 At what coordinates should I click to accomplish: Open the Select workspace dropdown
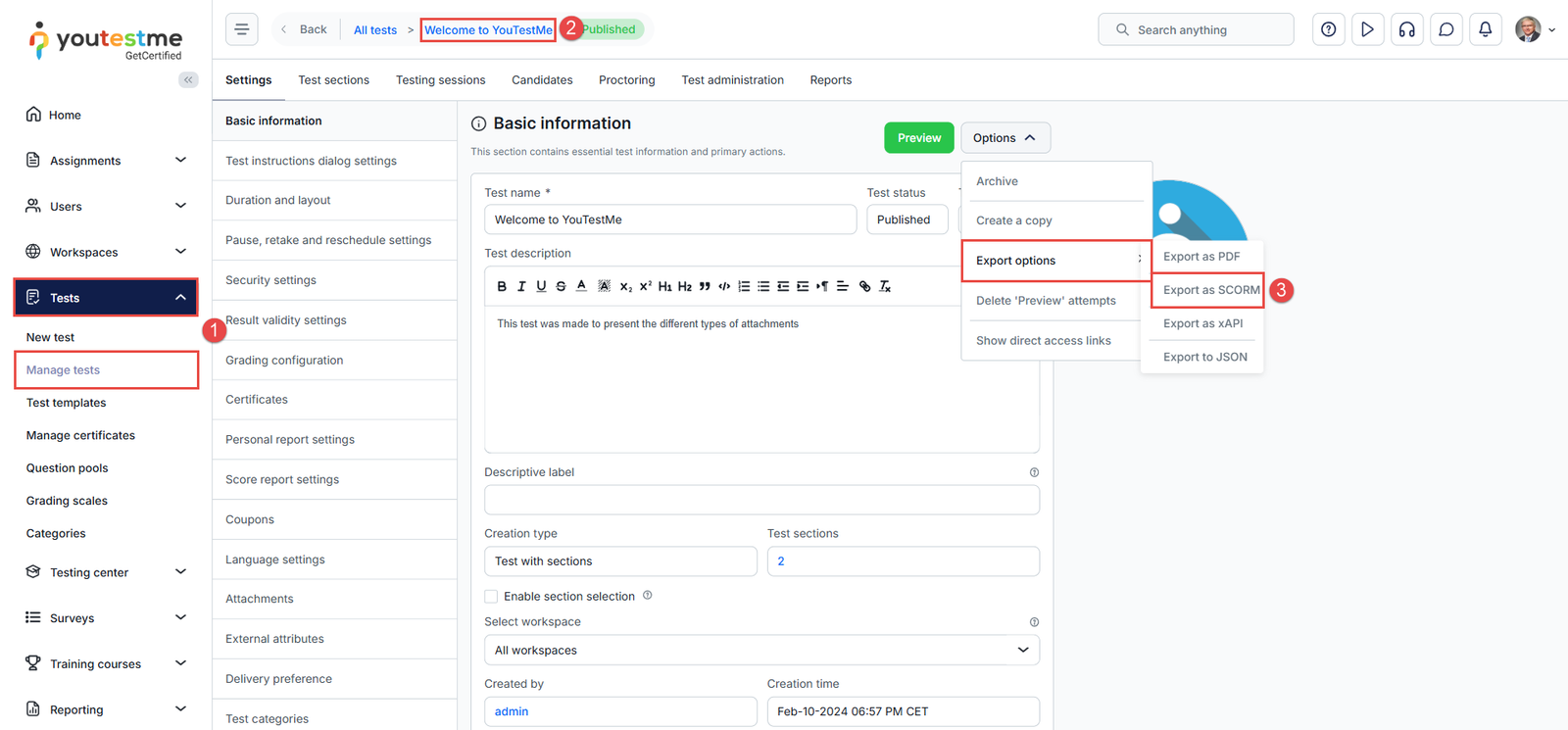coord(761,650)
